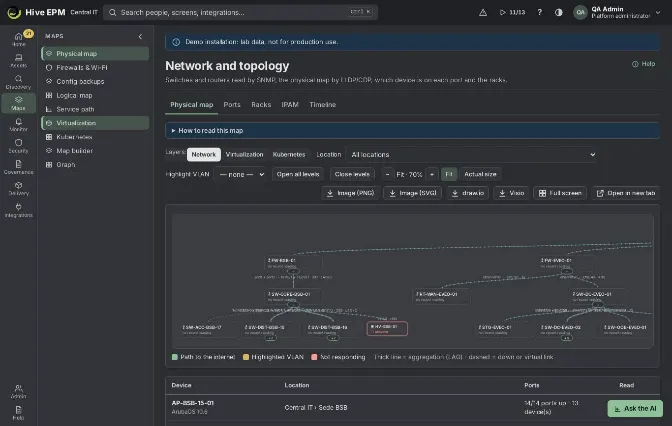The width and height of the screenshot is (672, 426).
Task: Open the Security shield section
Action: [18, 146]
